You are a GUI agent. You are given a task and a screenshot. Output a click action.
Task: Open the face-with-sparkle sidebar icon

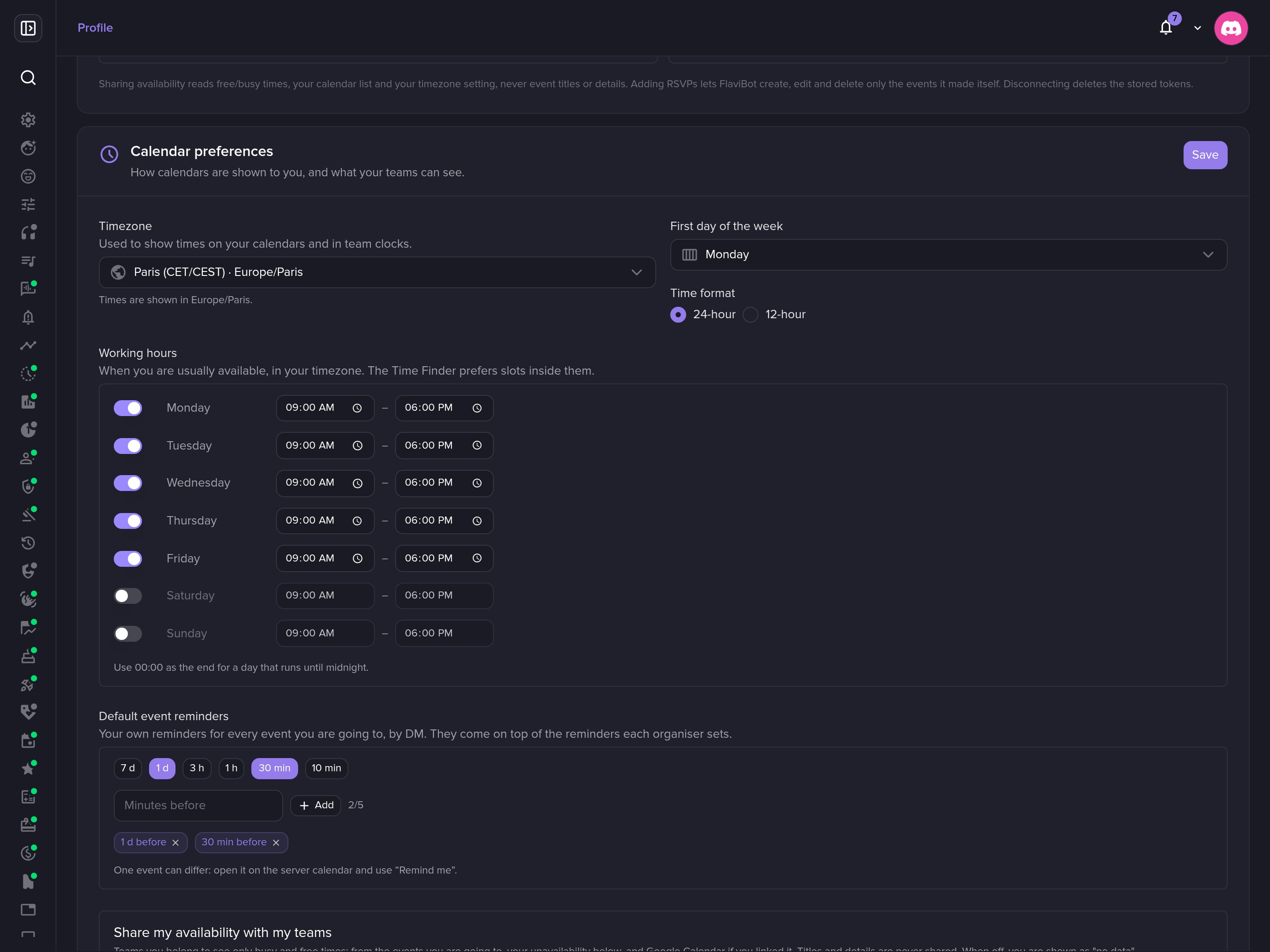coord(28,148)
